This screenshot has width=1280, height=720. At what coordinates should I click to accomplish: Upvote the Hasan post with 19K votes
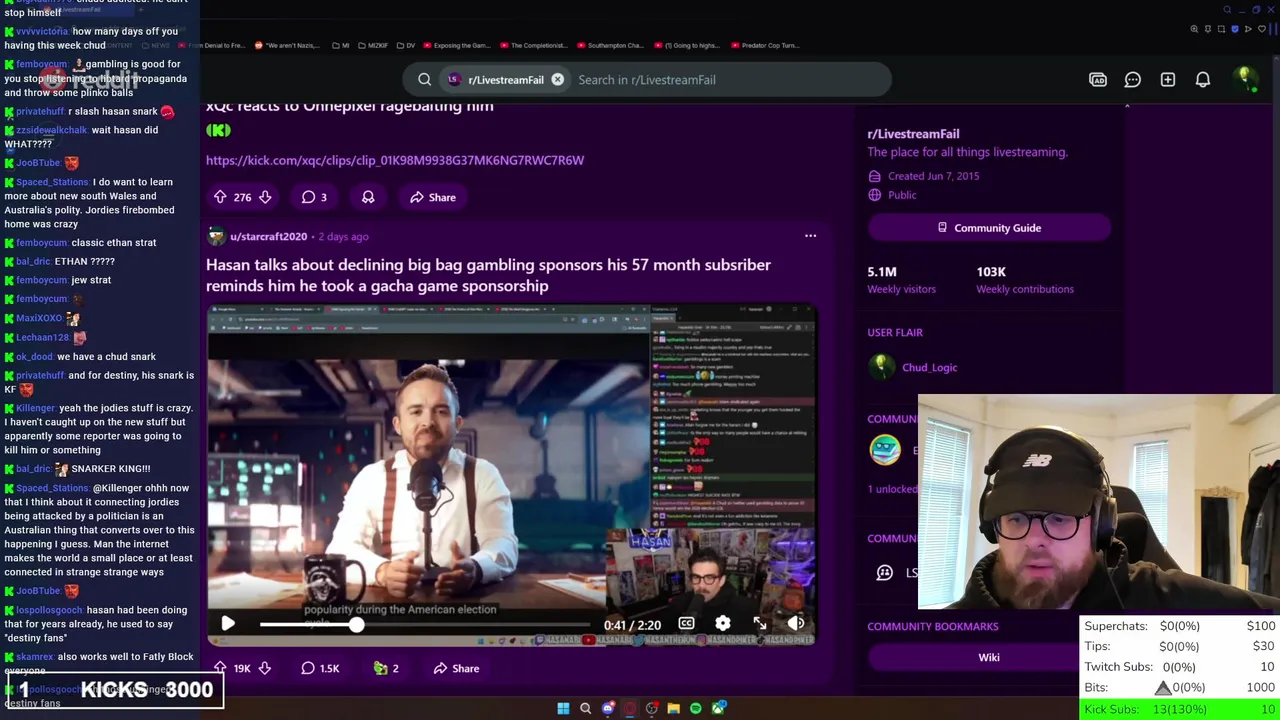coord(221,668)
